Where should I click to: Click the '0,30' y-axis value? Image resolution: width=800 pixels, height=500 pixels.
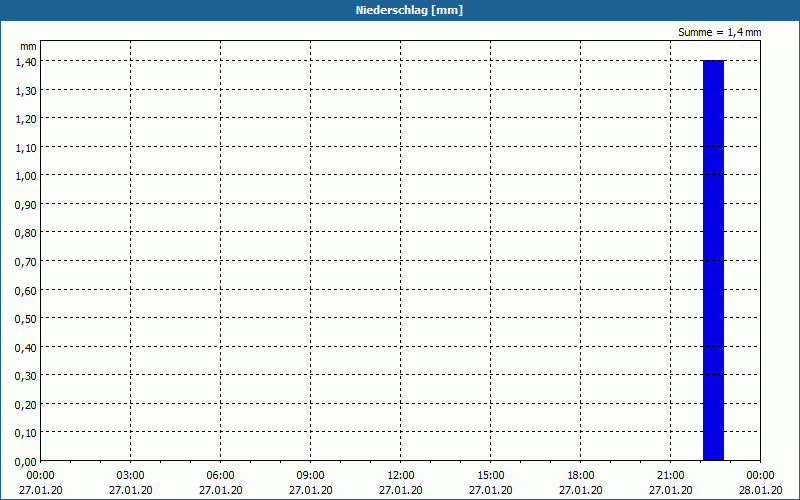26,376
